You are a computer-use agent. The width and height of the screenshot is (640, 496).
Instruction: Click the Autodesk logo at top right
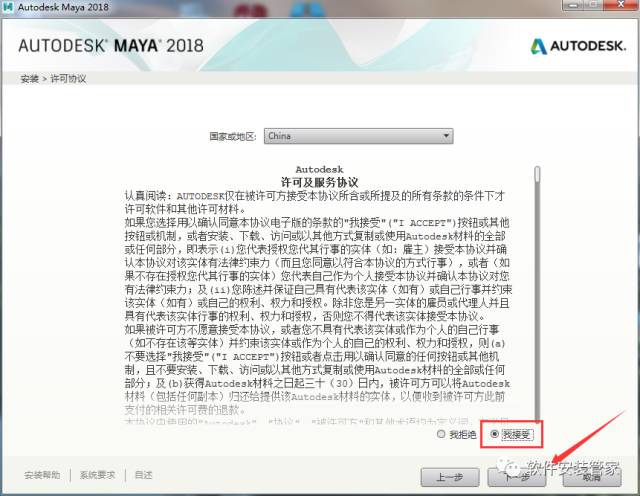(578, 46)
